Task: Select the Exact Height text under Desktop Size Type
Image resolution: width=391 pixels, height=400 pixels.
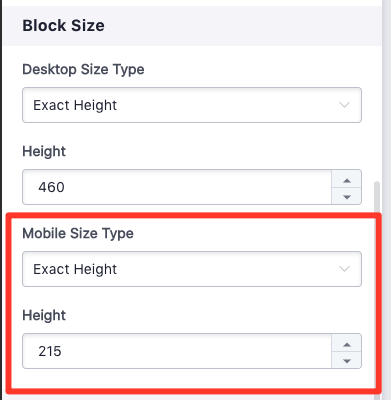Action: (x=75, y=105)
